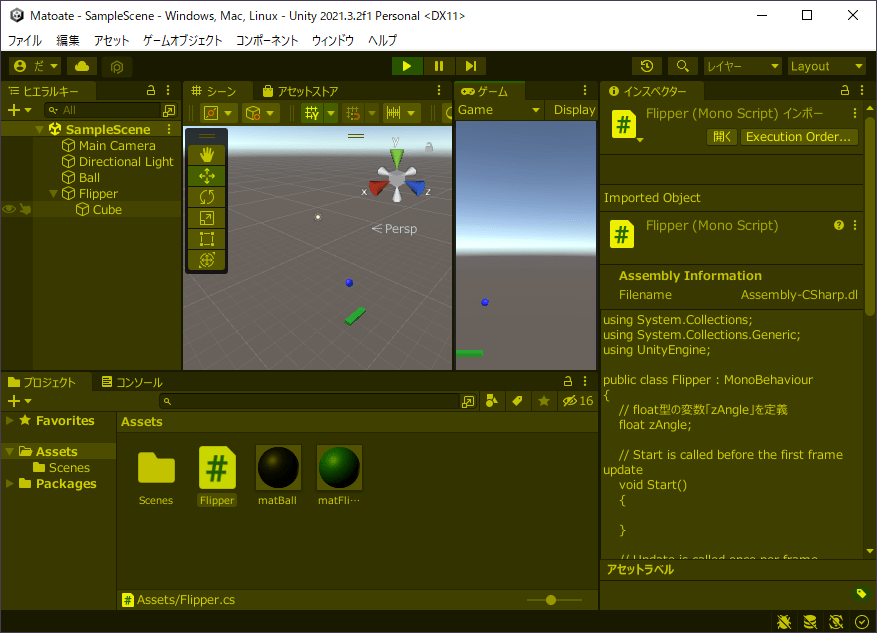The image size is (877, 633).
Task: Switch to the コンソール tab
Action: coord(132,382)
